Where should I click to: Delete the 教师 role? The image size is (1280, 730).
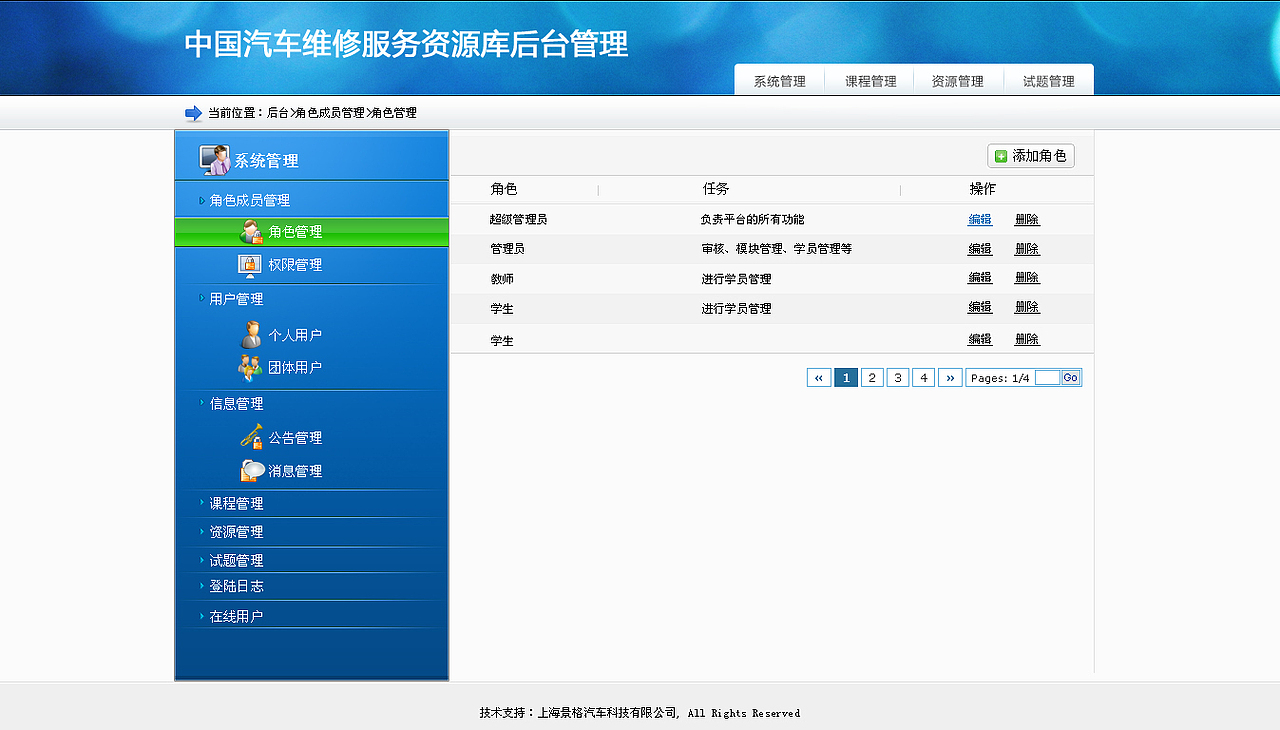[x=1027, y=277]
